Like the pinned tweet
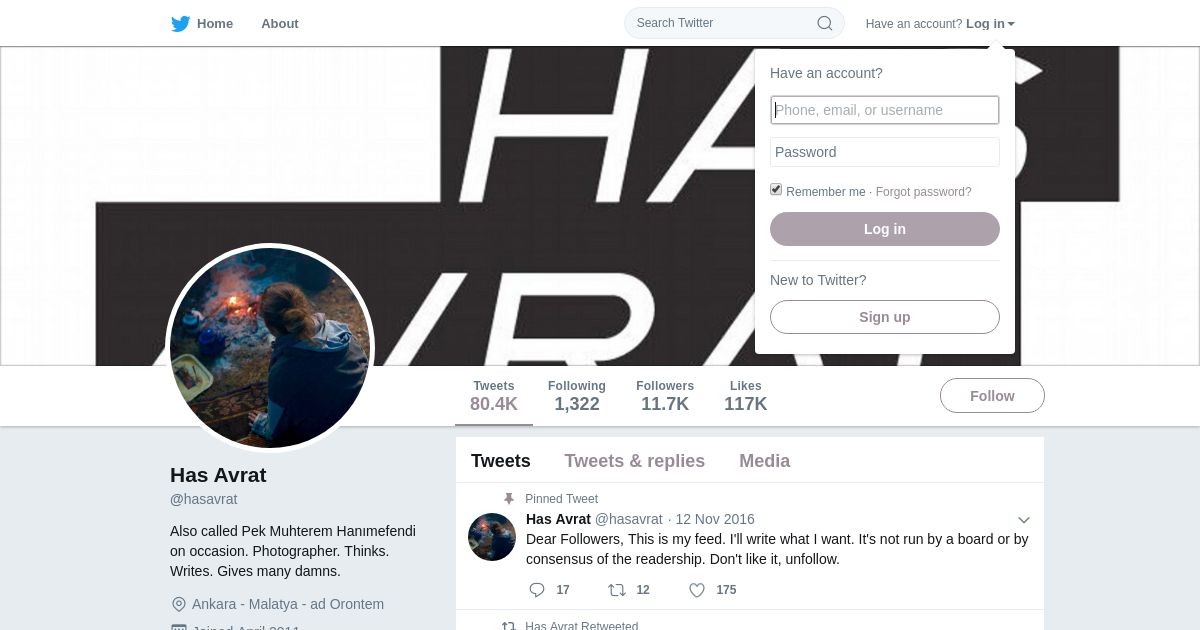This screenshot has height=630, width=1200. [697, 590]
